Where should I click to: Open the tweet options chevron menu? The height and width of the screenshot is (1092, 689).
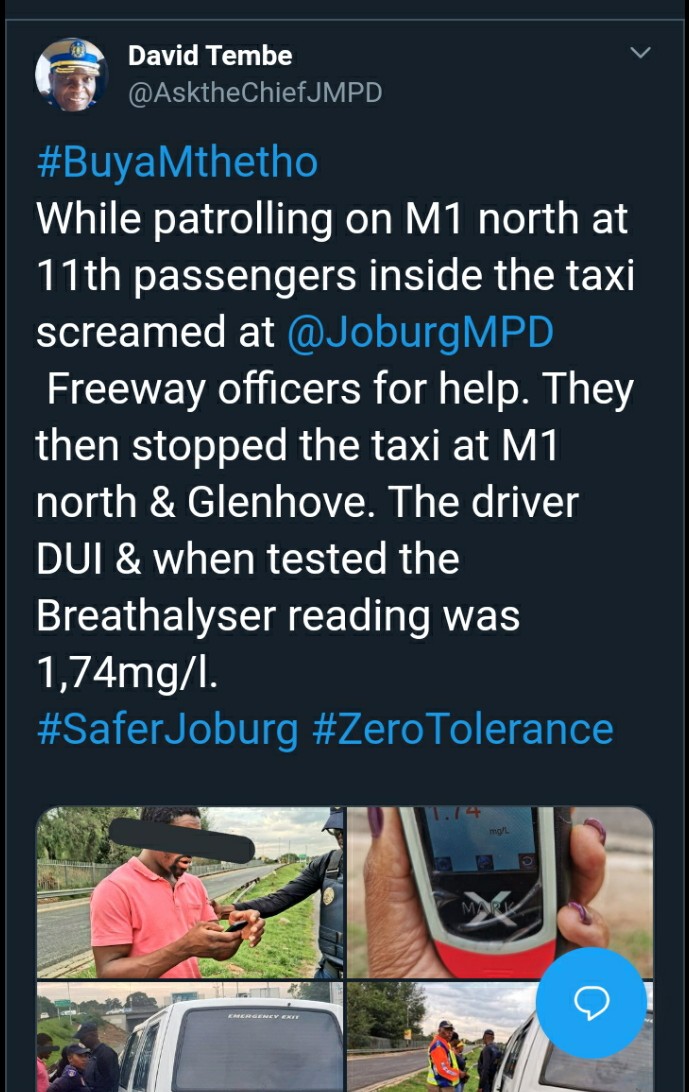640,53
